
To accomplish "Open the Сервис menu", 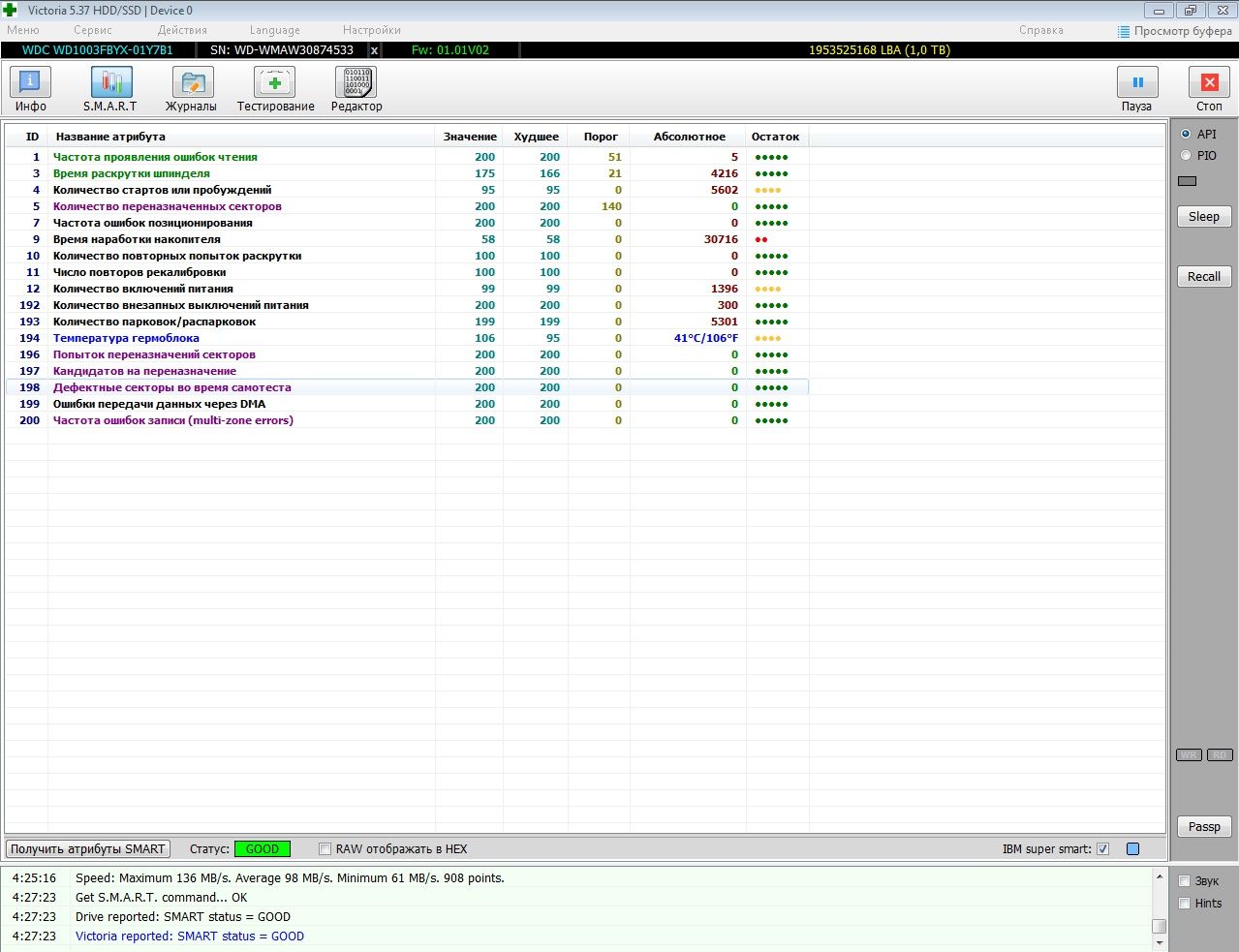I will click(x=93, y=31).
